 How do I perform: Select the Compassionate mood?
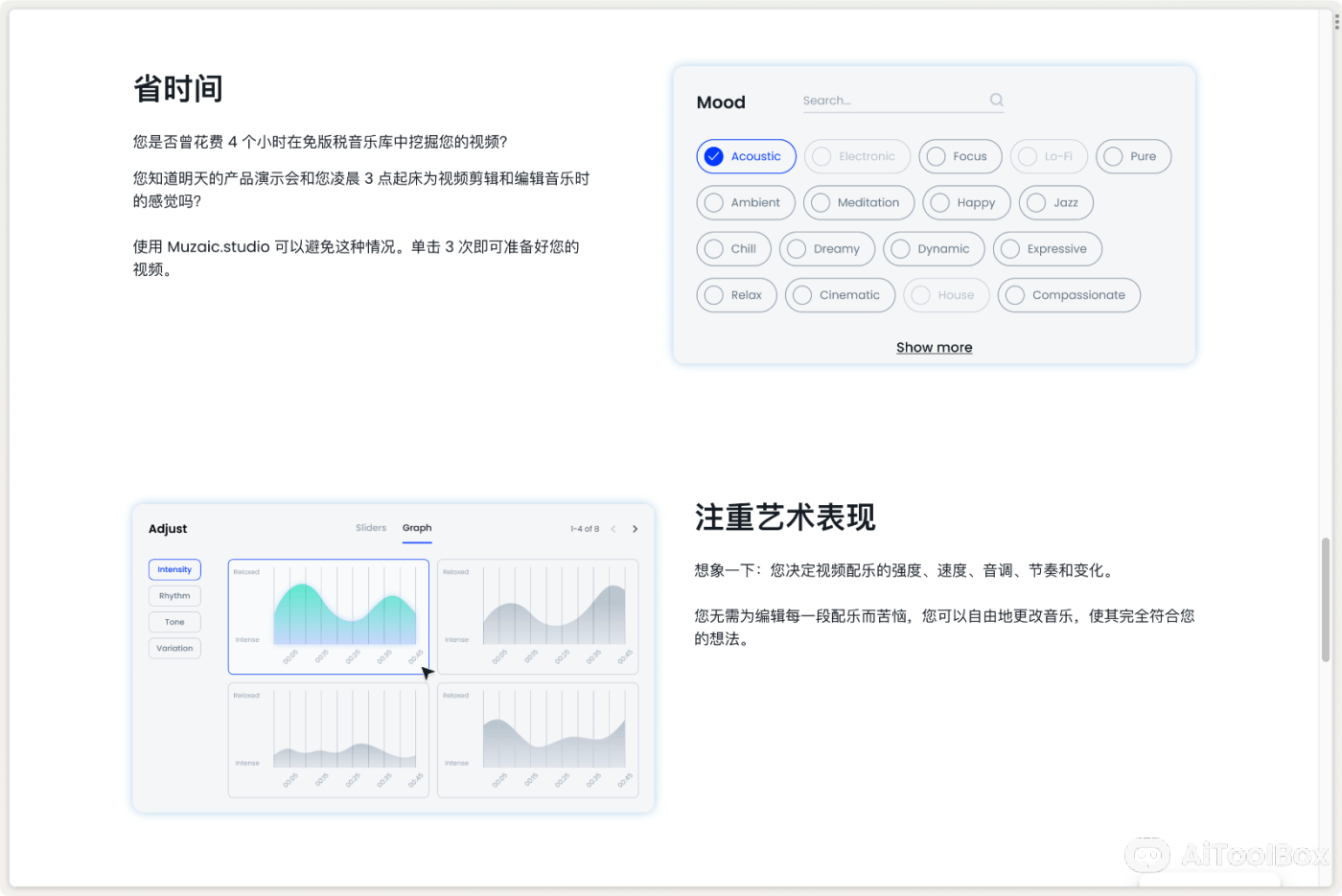tap(1069, 295)
